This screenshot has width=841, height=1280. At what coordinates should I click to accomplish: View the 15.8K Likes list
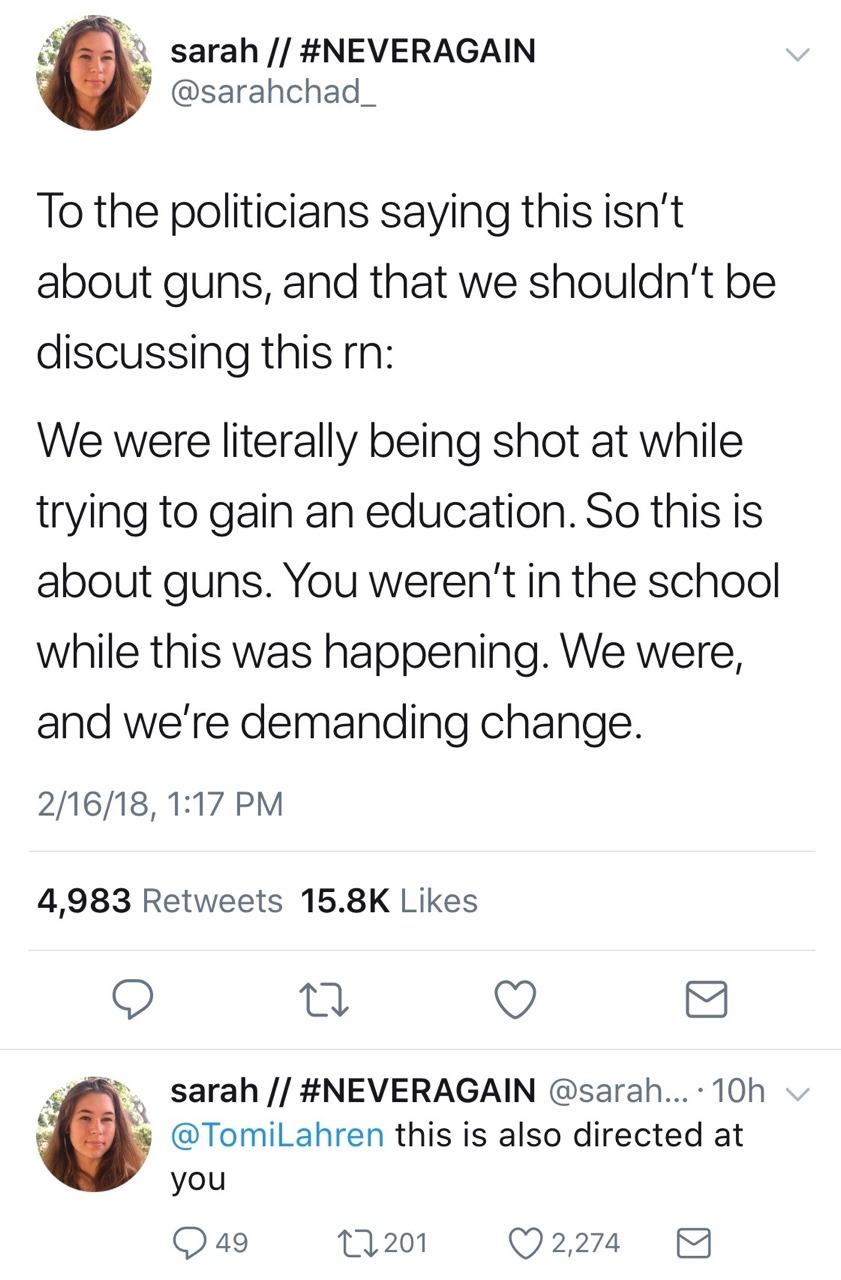click(x=389, y=901)
